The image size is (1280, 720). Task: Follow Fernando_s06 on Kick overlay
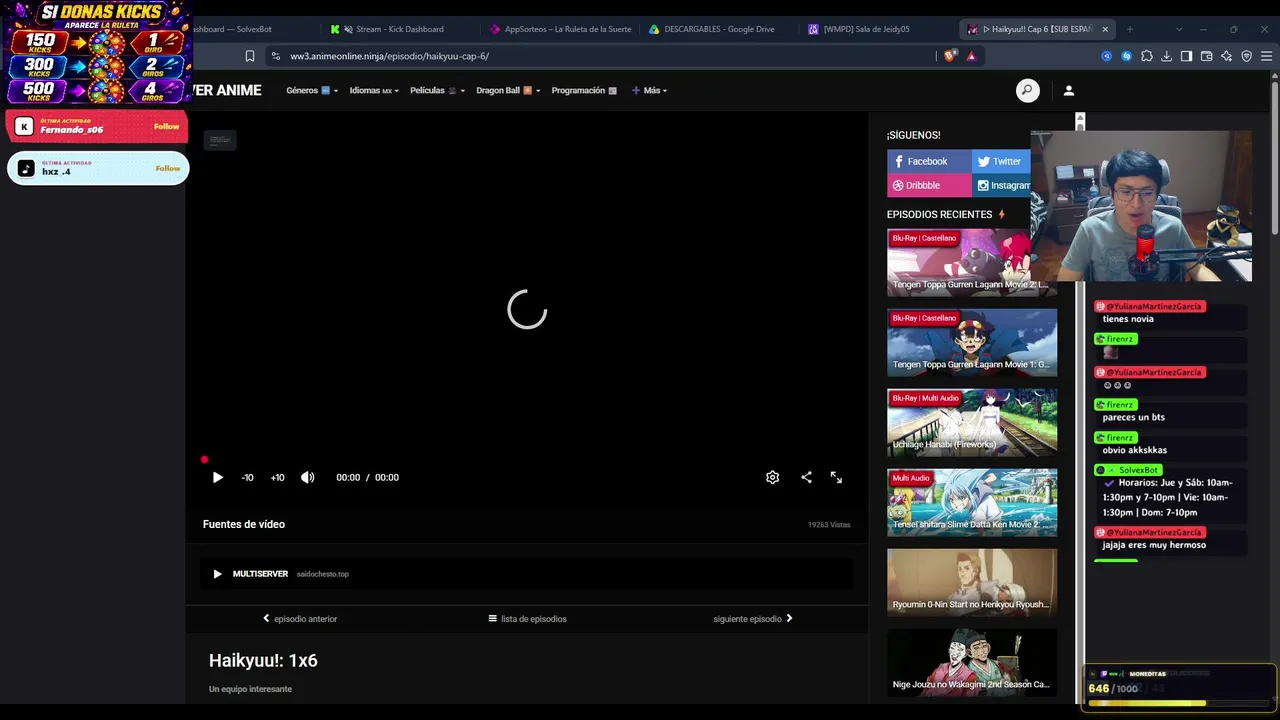(167, 127)
